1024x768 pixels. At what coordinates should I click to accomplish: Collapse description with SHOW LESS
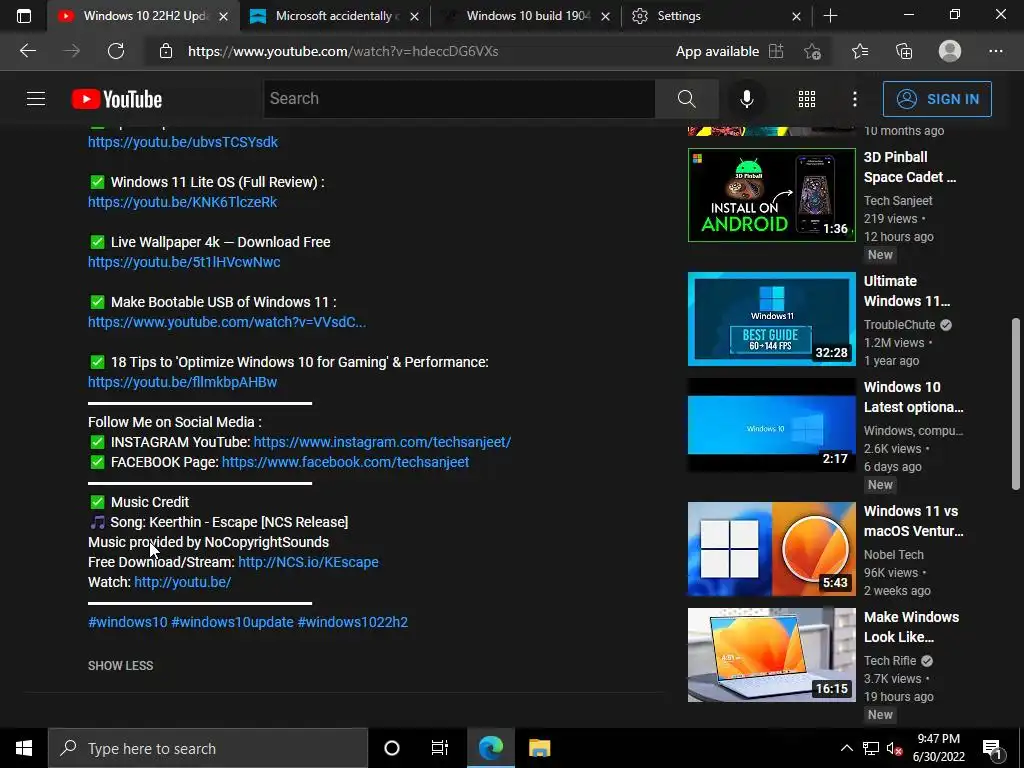point(121,665)
